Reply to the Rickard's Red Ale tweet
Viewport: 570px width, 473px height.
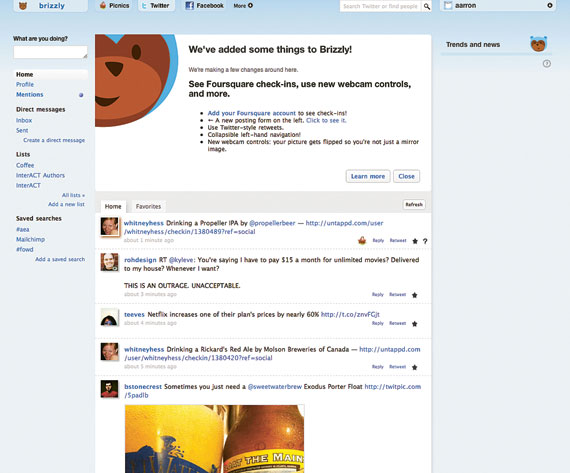click(378, 367)
